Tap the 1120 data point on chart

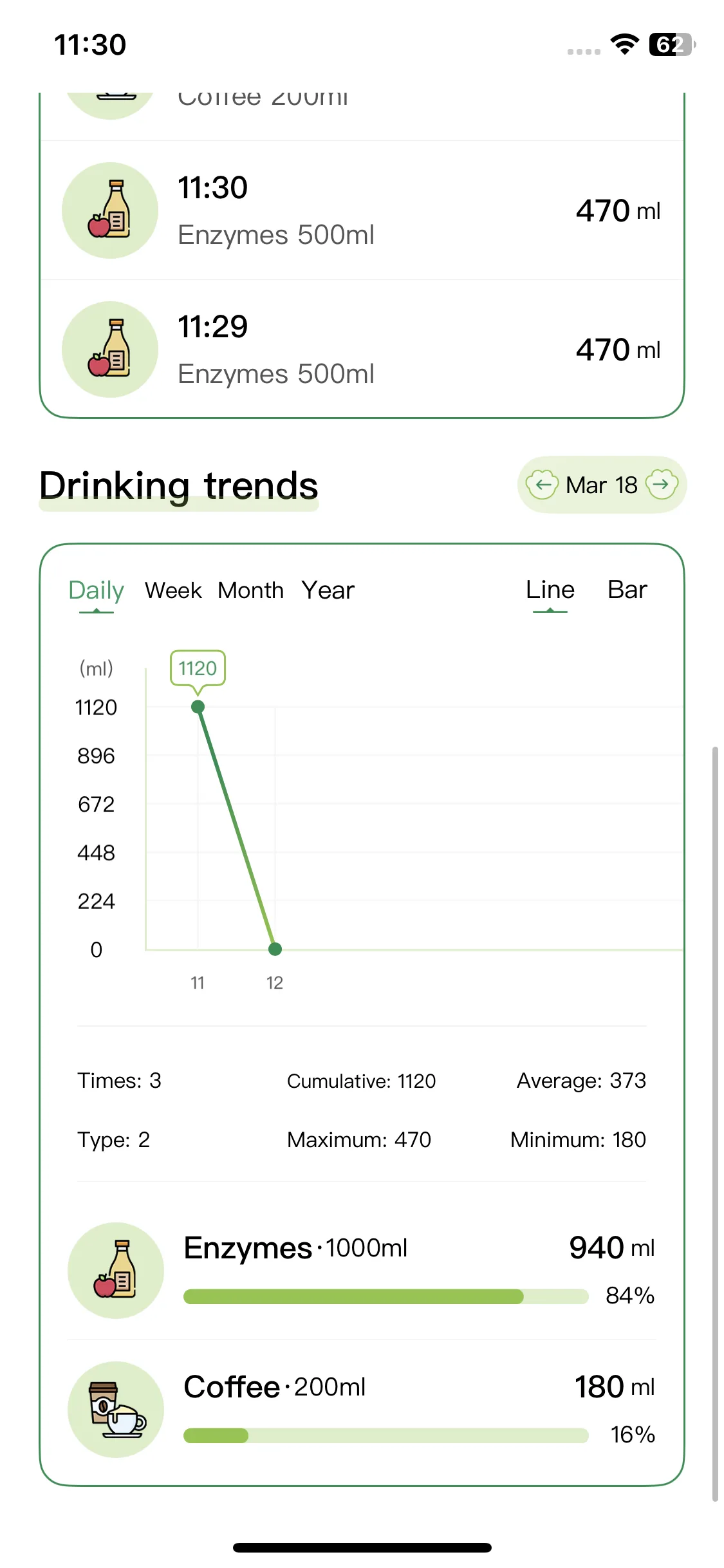pyautogui.click(x=198, y=707)
